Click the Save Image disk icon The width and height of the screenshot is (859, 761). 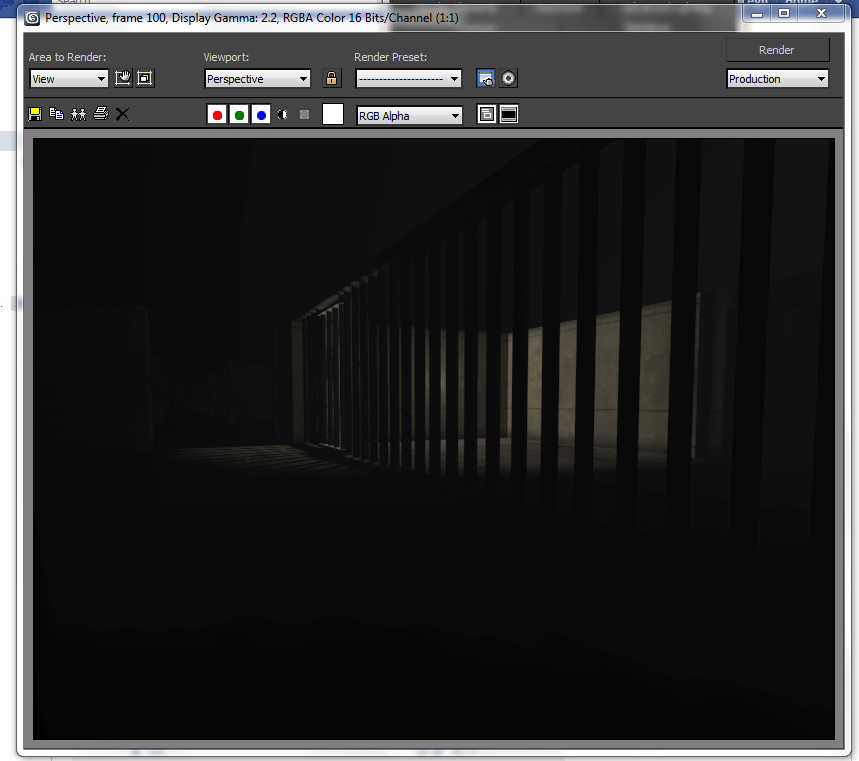point(35,115)
